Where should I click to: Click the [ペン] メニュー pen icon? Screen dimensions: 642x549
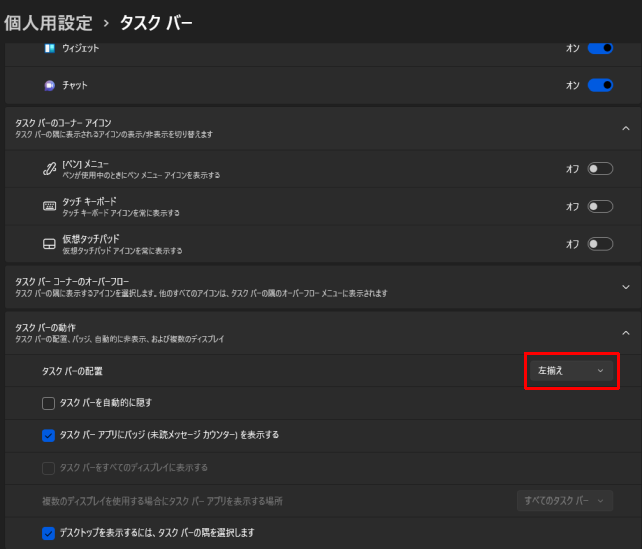coord(50,169)
